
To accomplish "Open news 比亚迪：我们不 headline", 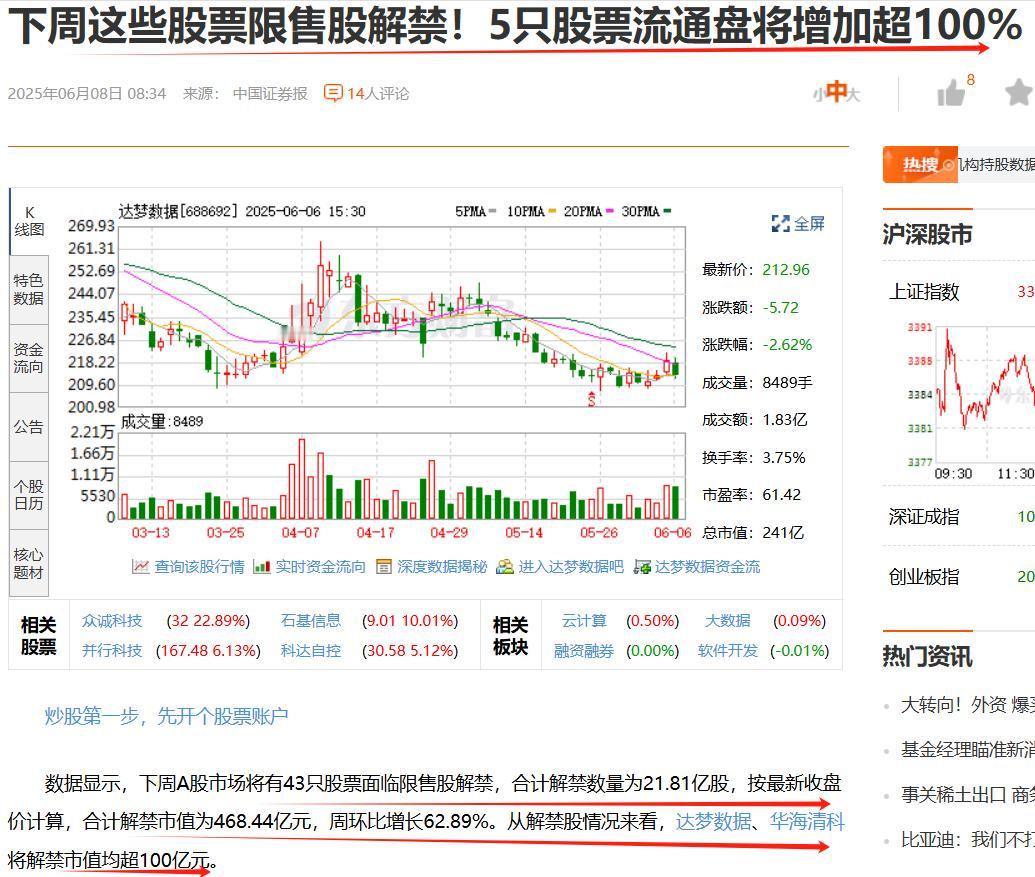I will point(968,840).
